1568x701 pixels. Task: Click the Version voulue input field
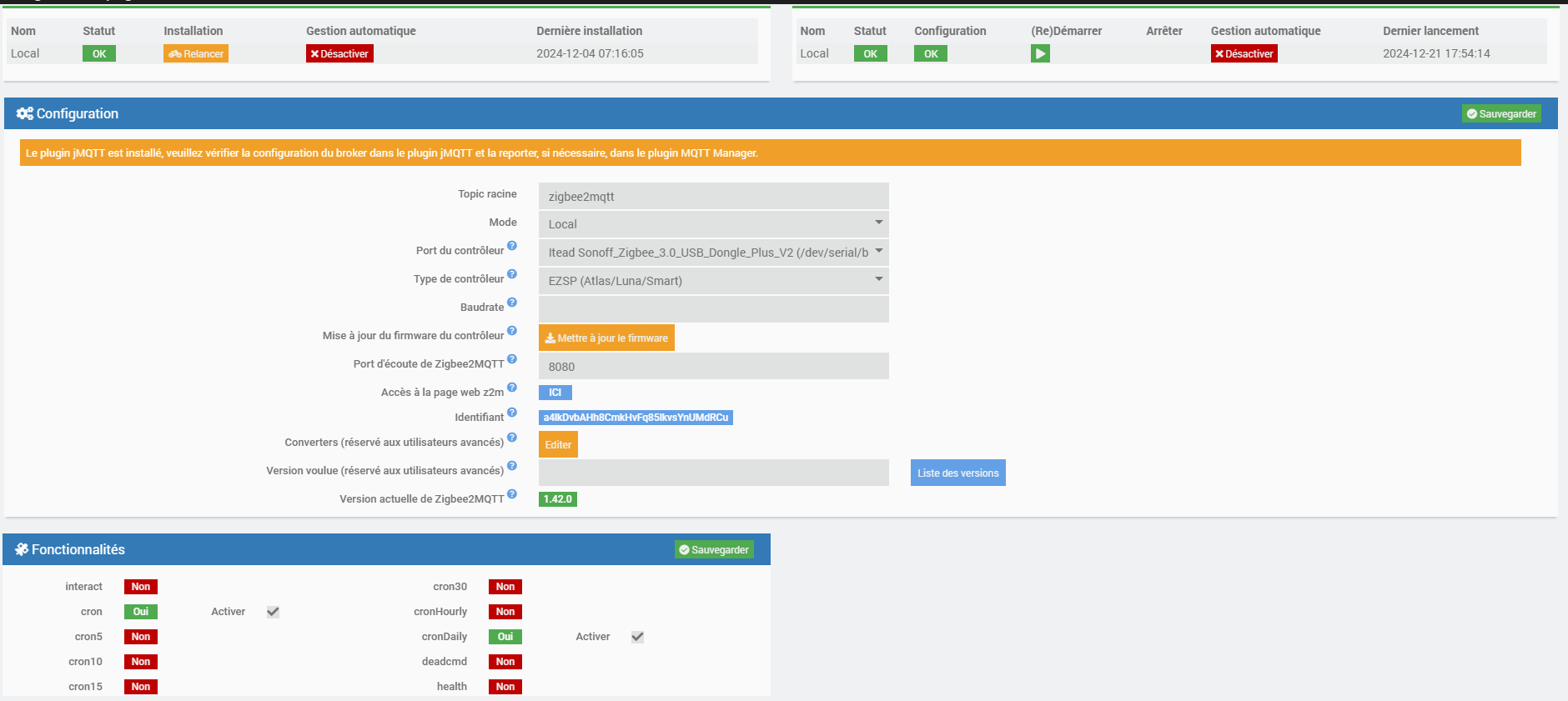click(x=714, y=473)
